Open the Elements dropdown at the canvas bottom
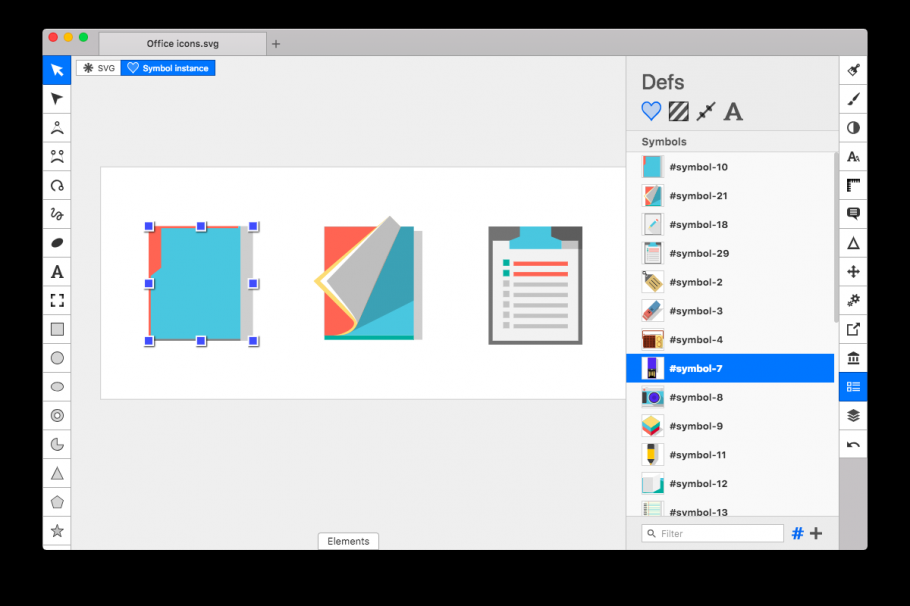Viewport: 910px width, 606px height. [x=348, y=541]
